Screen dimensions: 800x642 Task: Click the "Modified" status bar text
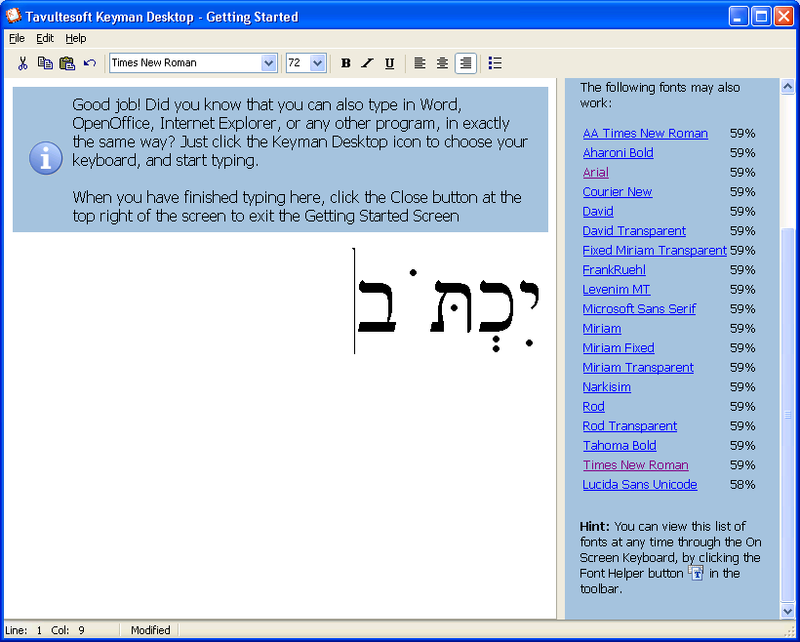[150, 630]
